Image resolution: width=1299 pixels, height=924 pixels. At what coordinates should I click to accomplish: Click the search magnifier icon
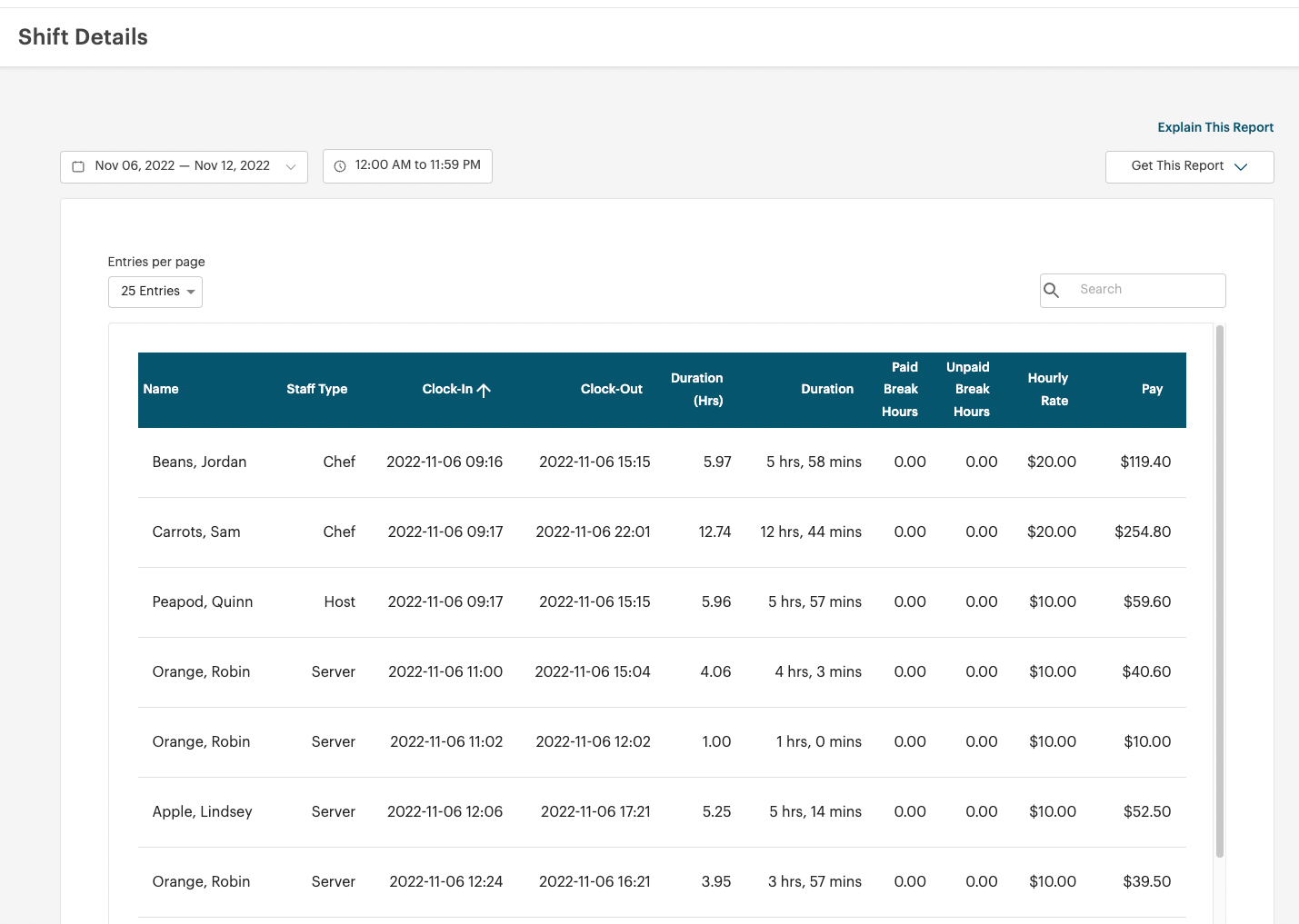click(1052, 290)
